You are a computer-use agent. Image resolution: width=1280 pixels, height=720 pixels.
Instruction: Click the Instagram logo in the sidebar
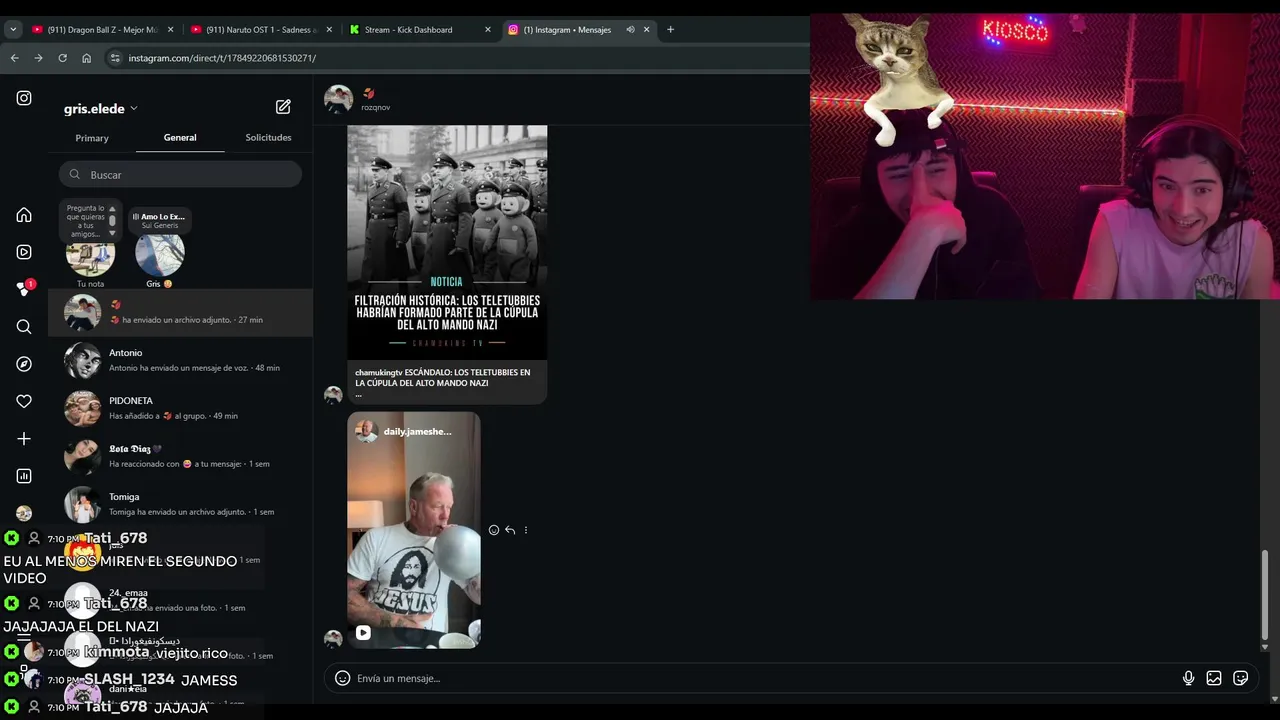[x=24, y=98]
